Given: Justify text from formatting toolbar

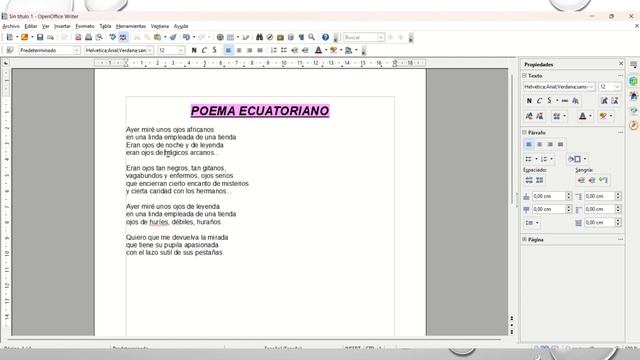Looking at the screenshot, I should [260, 50].
